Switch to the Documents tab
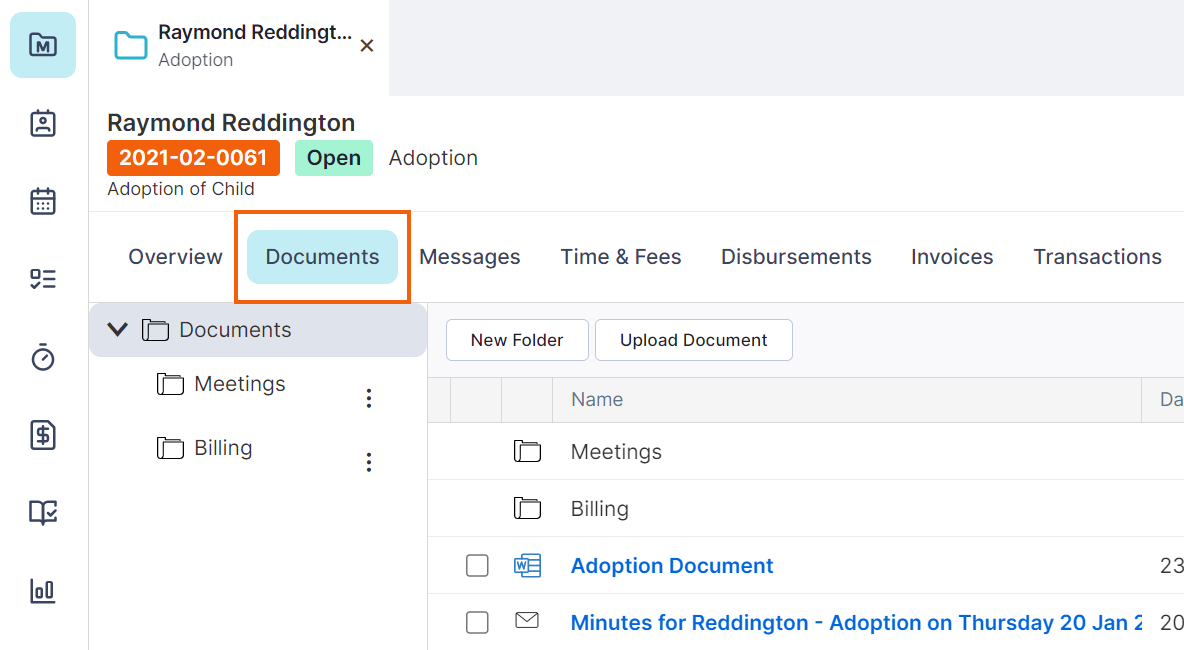Image resolution: width=1184 pixels, height=650 pixels. pos(322,257)
